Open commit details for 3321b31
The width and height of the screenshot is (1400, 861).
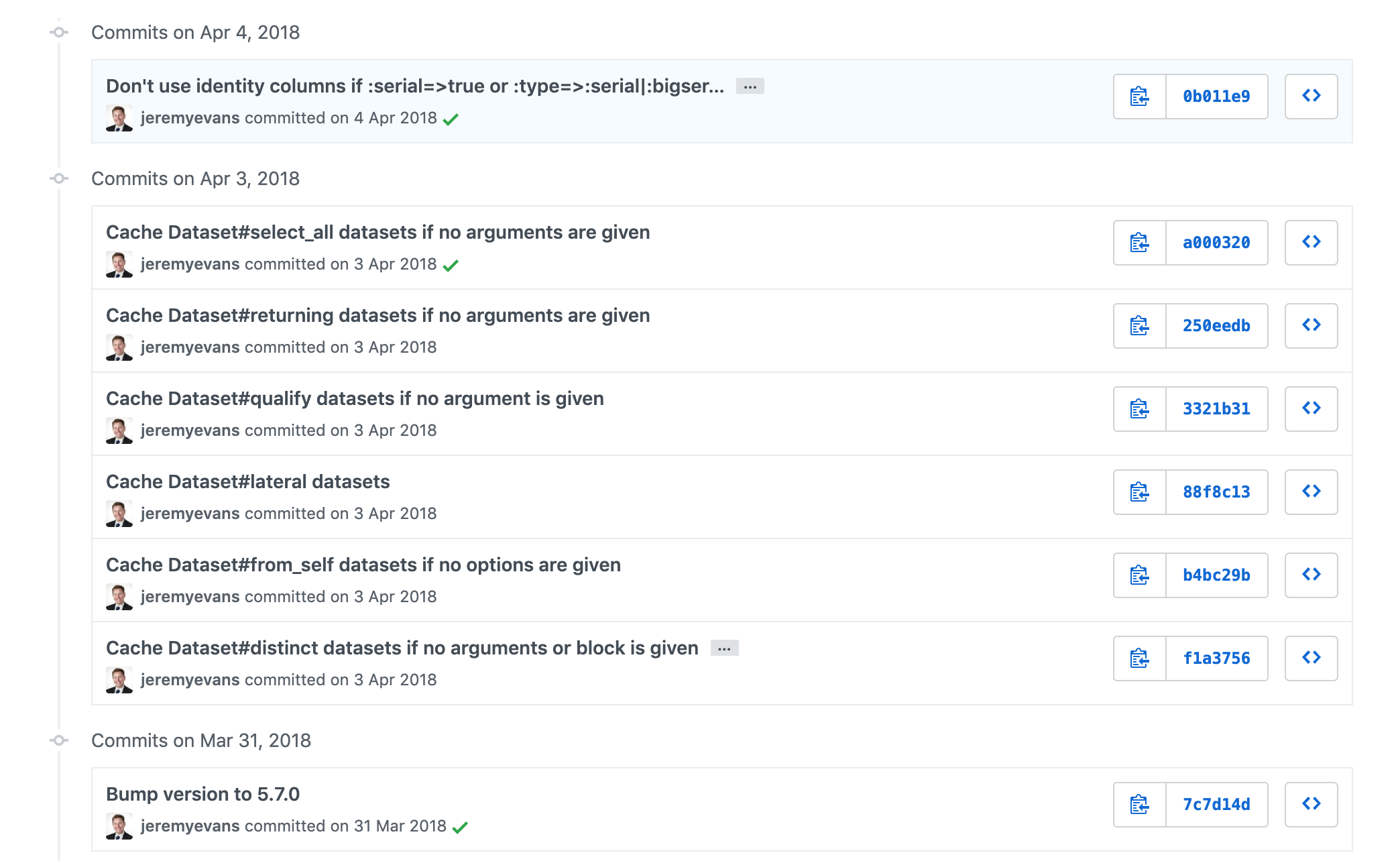(x=1217, y=409)
